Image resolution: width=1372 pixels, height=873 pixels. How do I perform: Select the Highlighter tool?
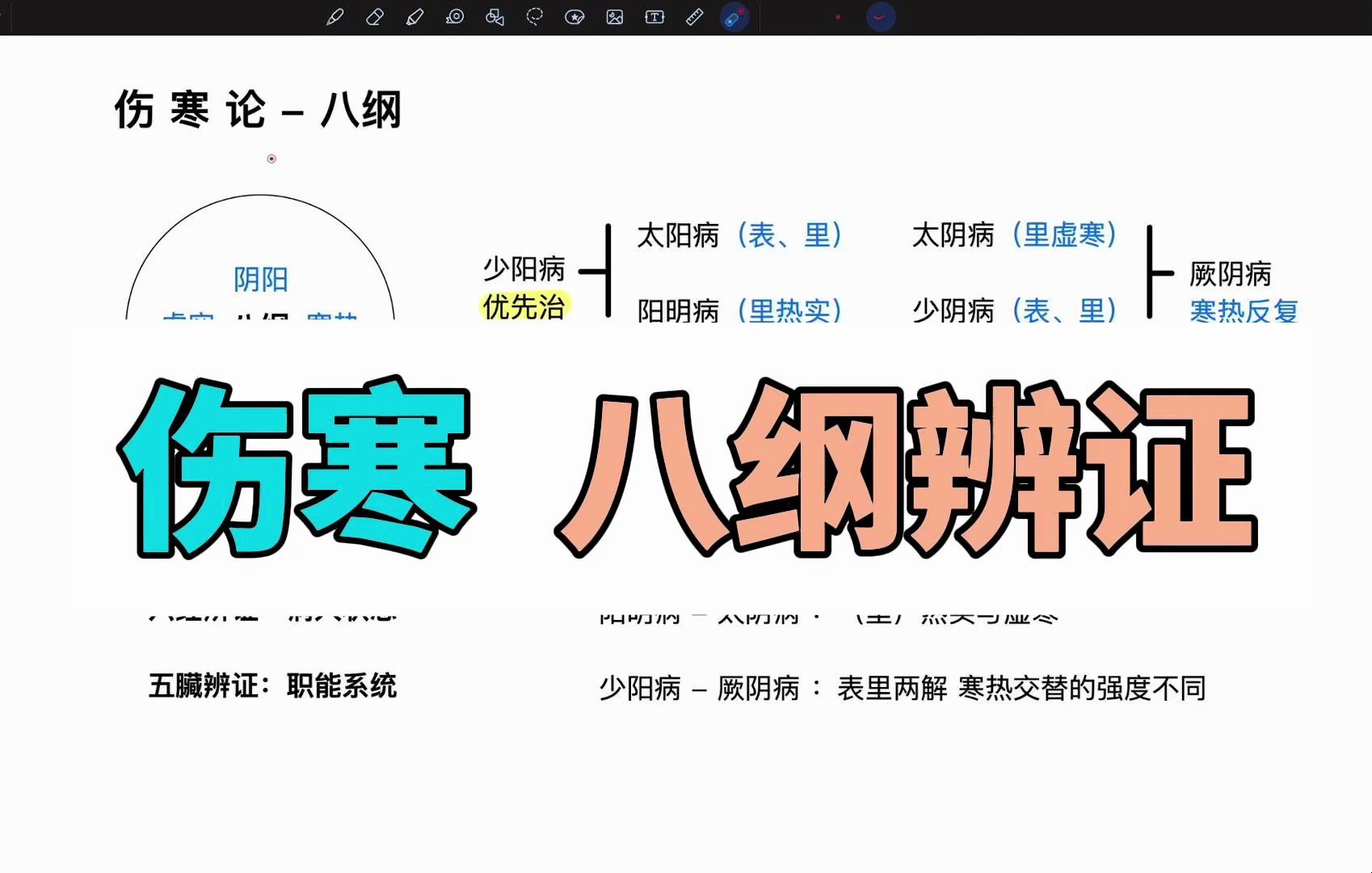tap(415, 17)
